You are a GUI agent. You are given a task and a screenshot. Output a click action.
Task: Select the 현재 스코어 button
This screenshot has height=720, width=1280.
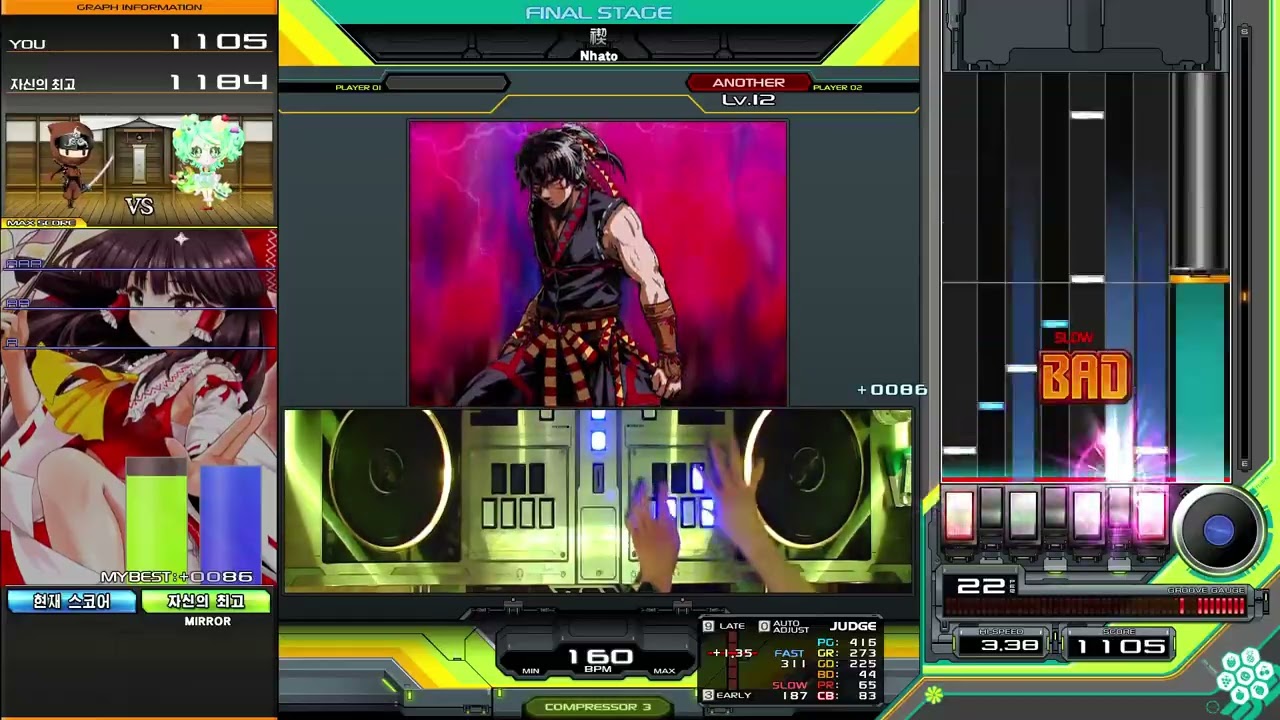(x=70, y=601)
